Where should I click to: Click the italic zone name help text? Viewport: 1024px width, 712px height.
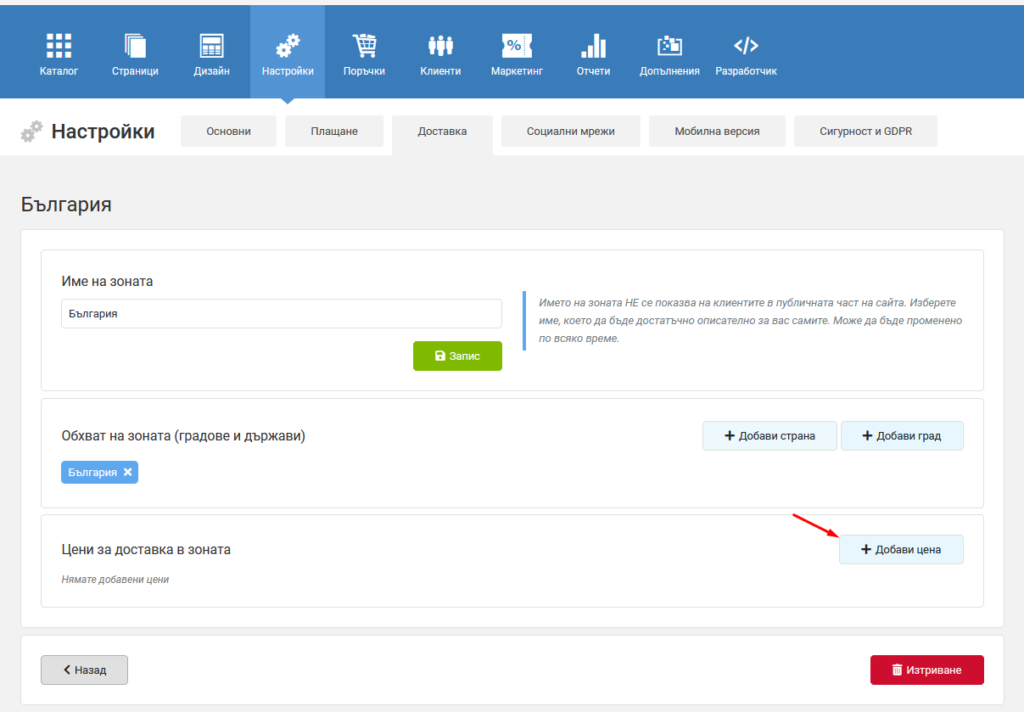pos(750,321)
